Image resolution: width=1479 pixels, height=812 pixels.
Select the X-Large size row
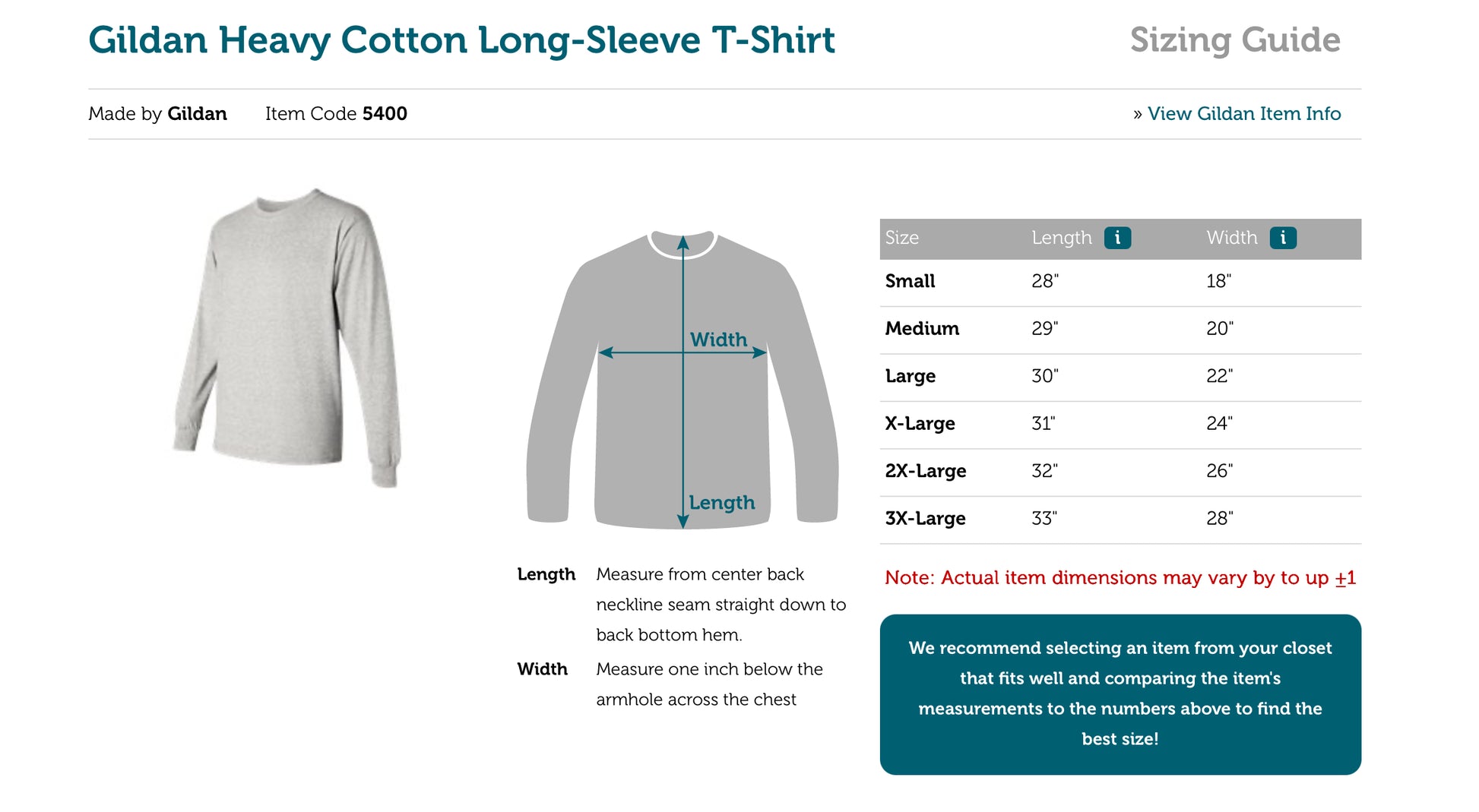point(1120,424)
